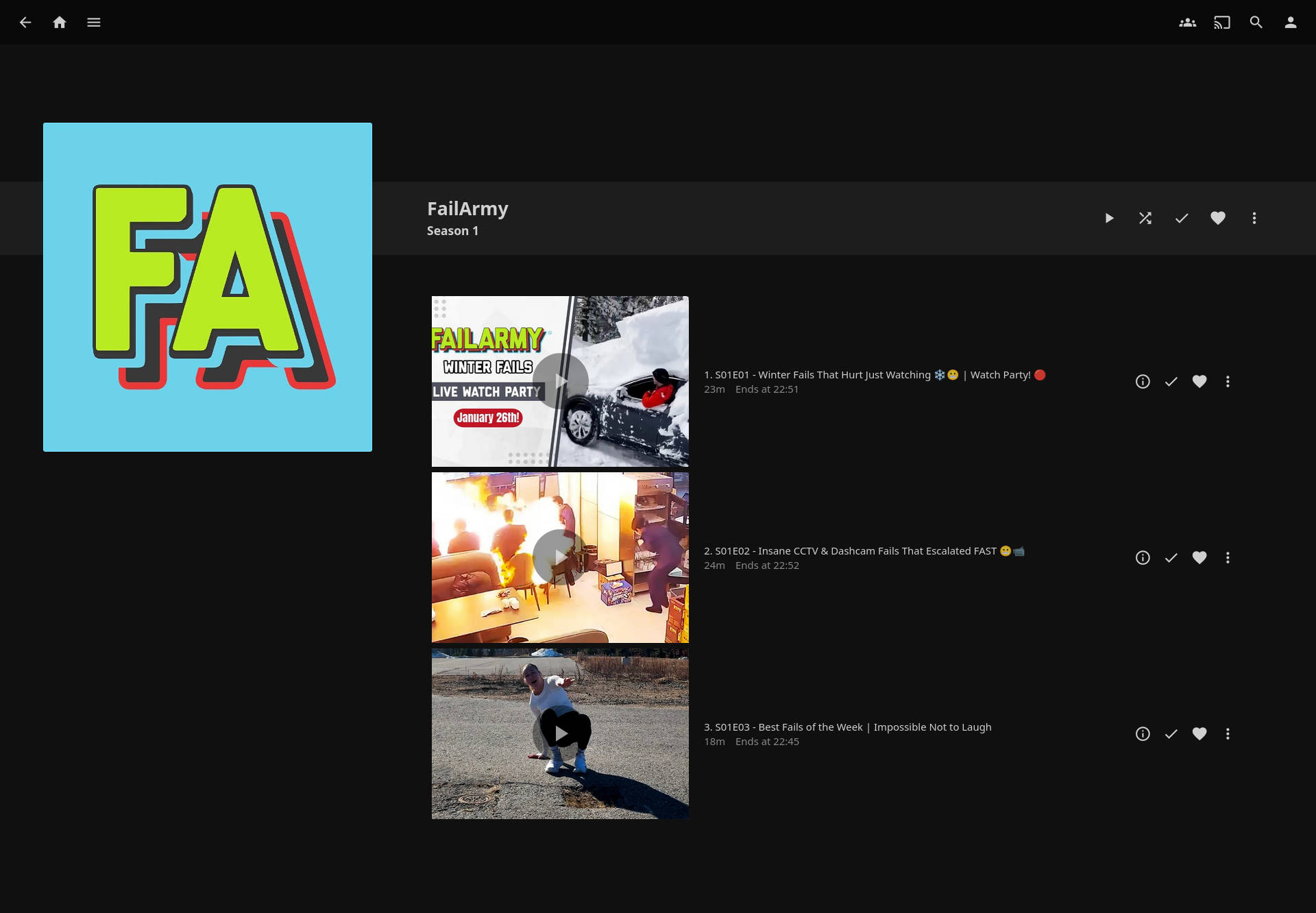Open the Home page

click(x=60, y=23)
